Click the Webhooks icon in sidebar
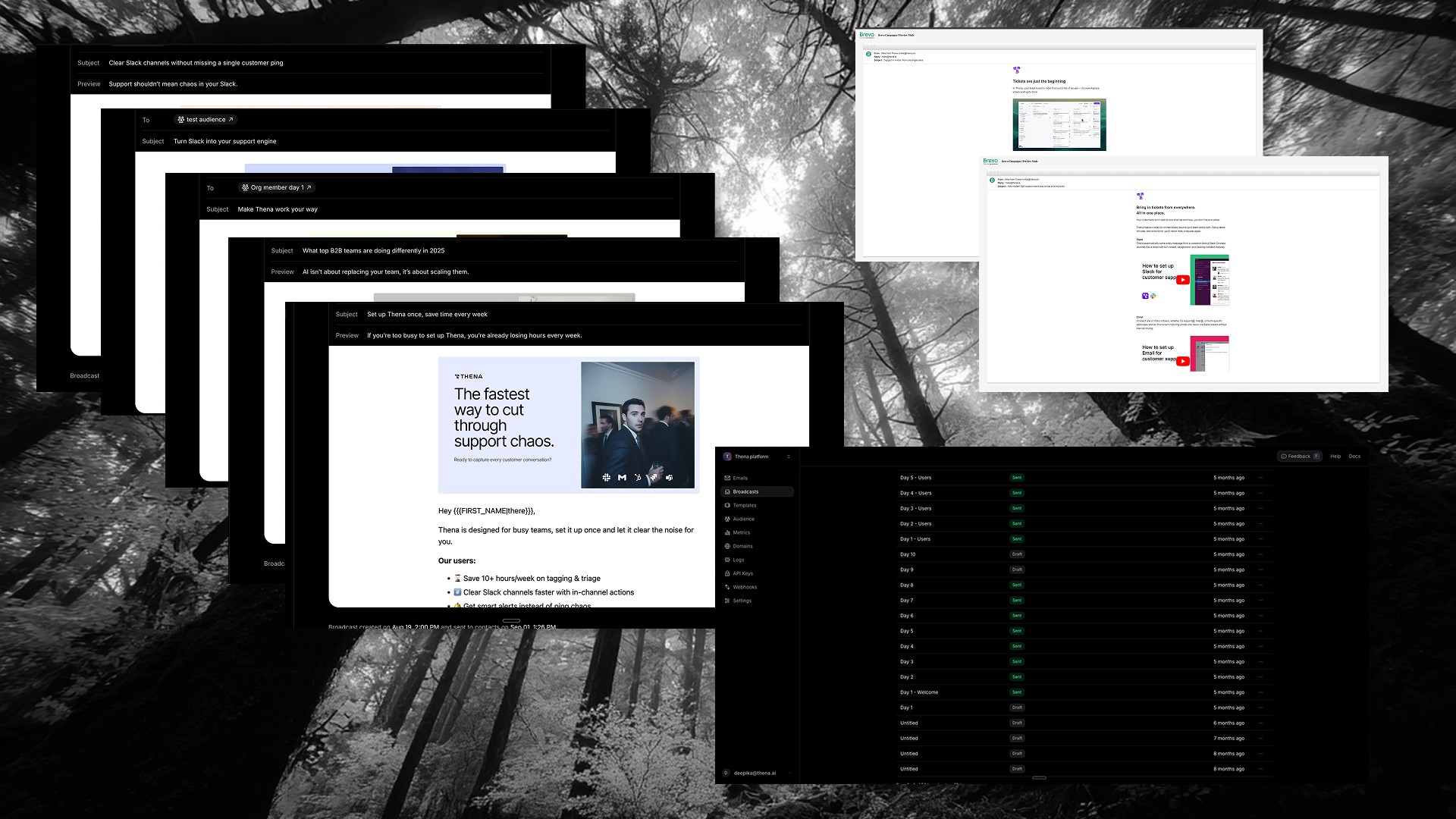Screen dimensions: 1456x819 click(727, 587)
